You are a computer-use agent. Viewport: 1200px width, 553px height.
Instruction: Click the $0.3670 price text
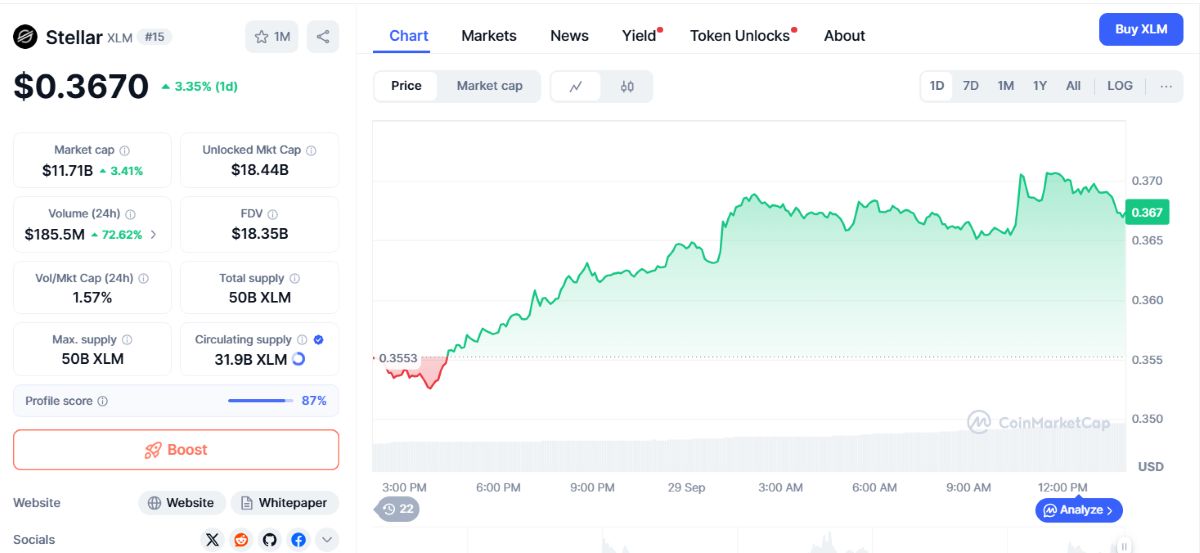(81, 87)
